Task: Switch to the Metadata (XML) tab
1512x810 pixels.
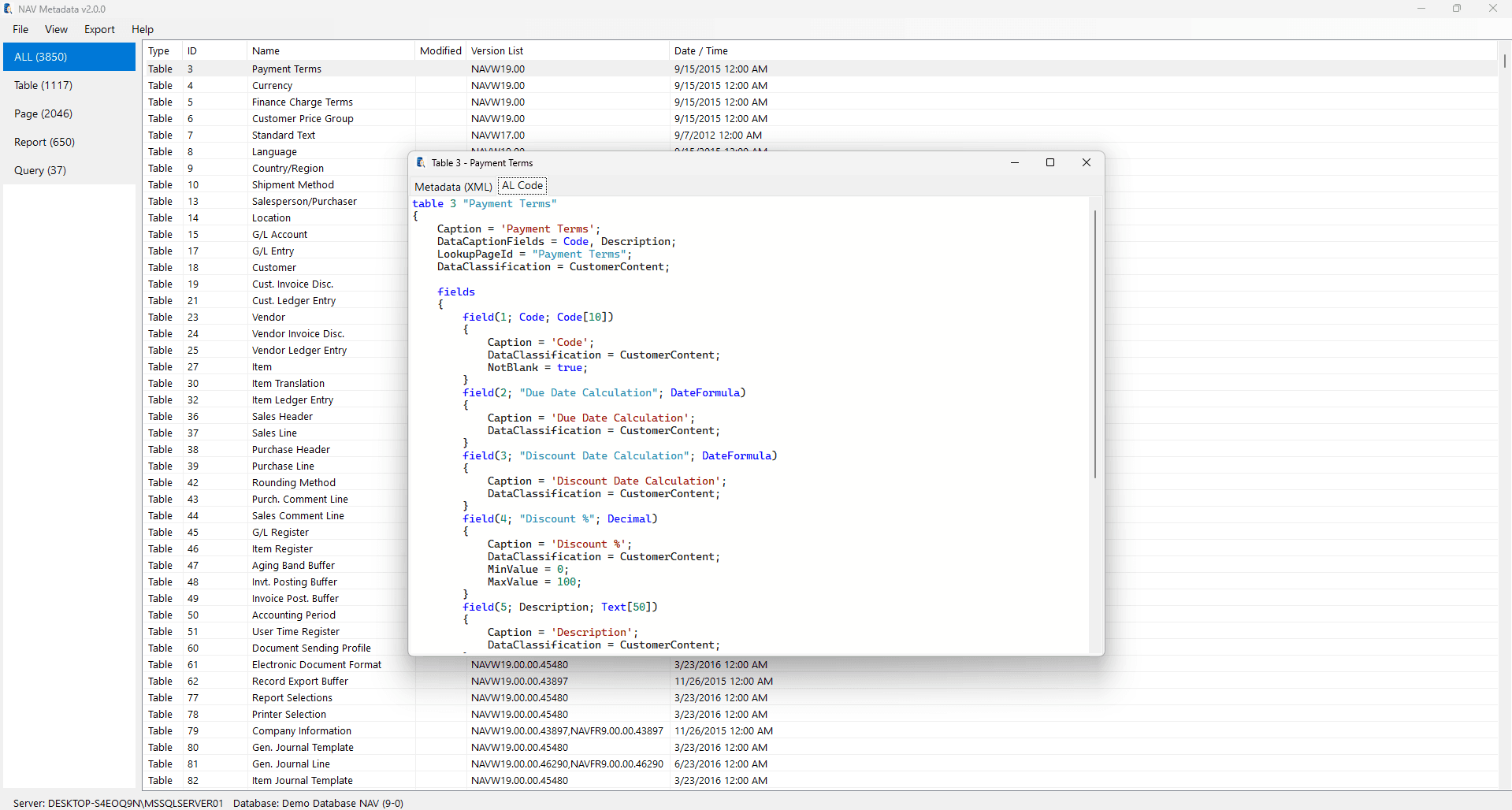Action: 453,187
